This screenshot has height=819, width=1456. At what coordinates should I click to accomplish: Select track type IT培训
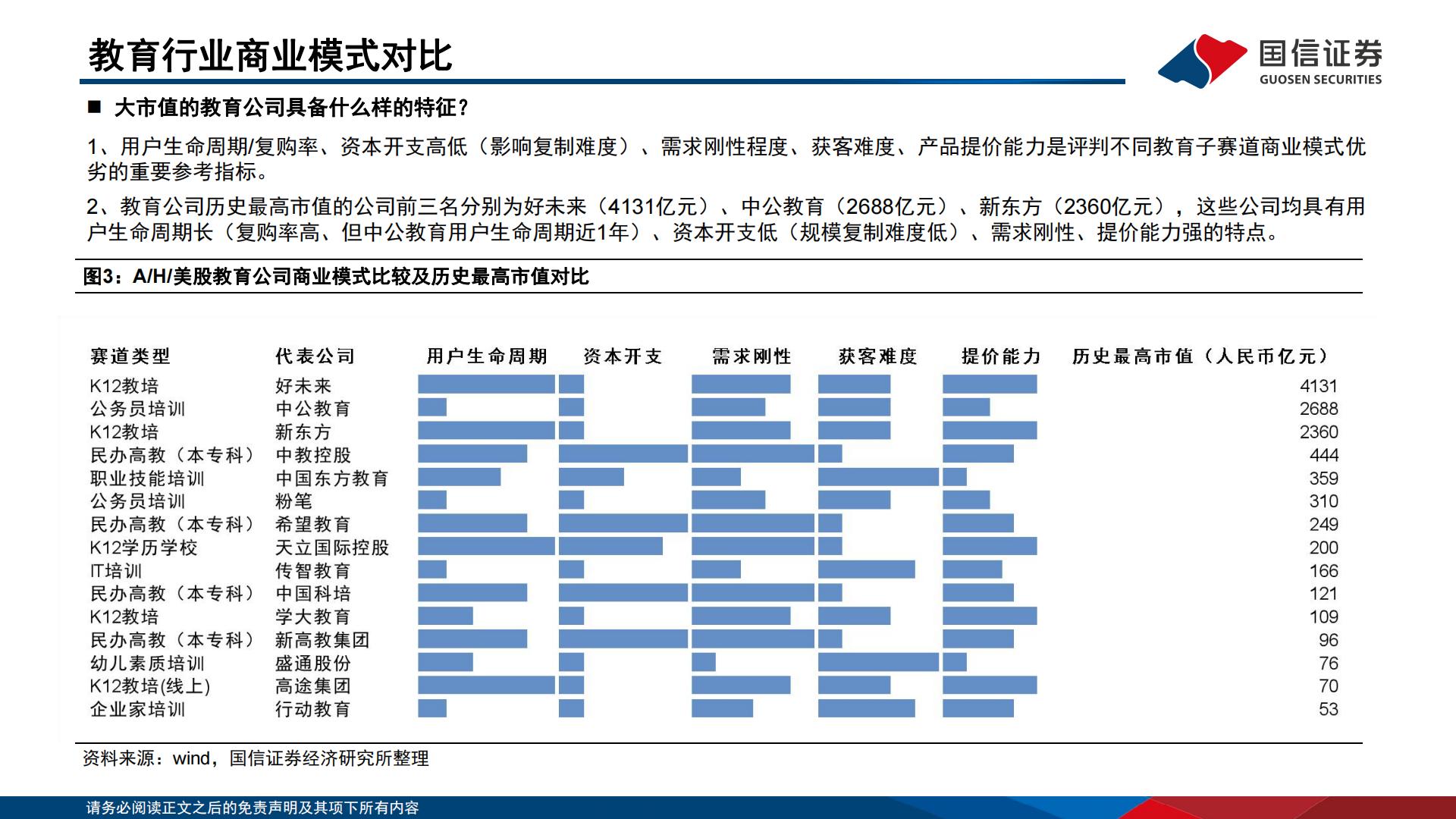[116, 571]
